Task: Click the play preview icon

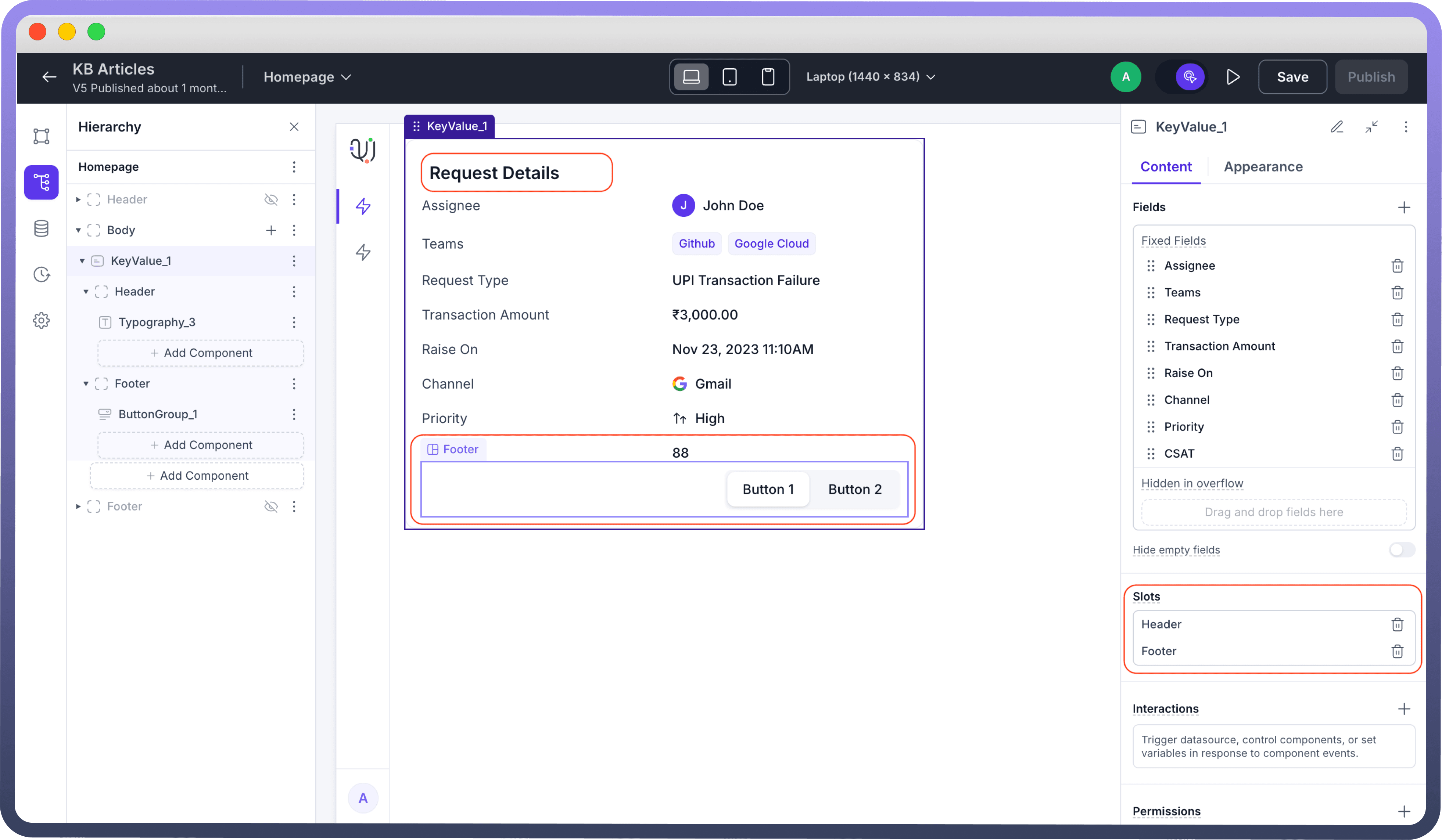Action: pyautogui.click(x=1233, y=77)
